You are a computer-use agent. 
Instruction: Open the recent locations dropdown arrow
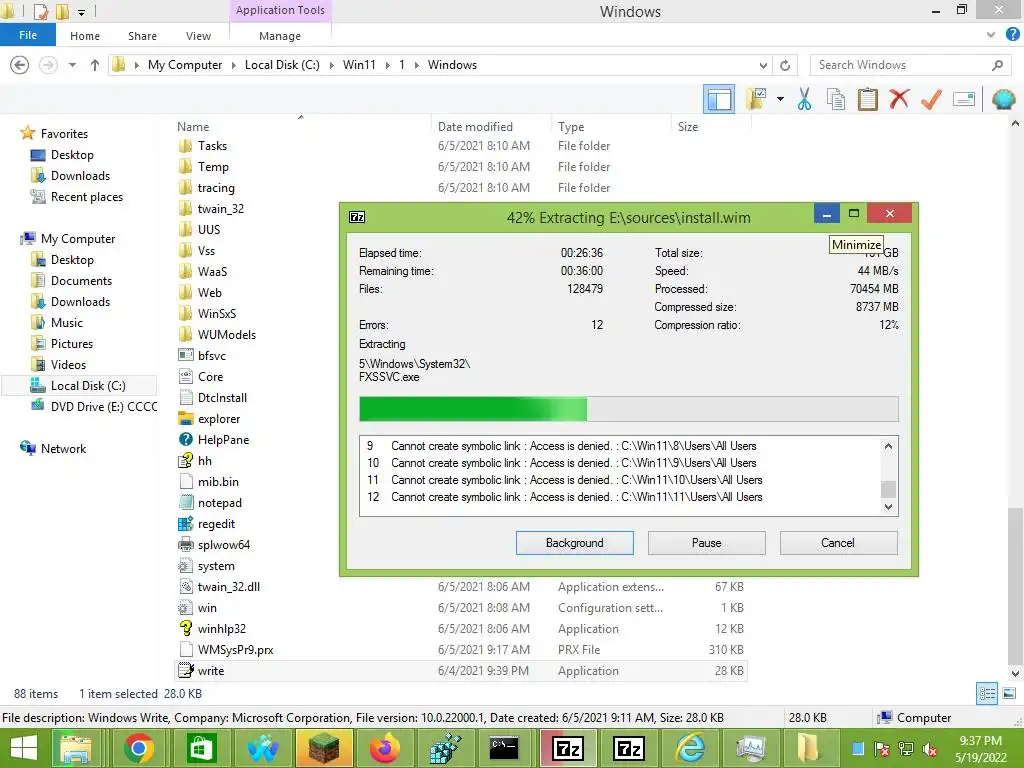pos(72,65)
